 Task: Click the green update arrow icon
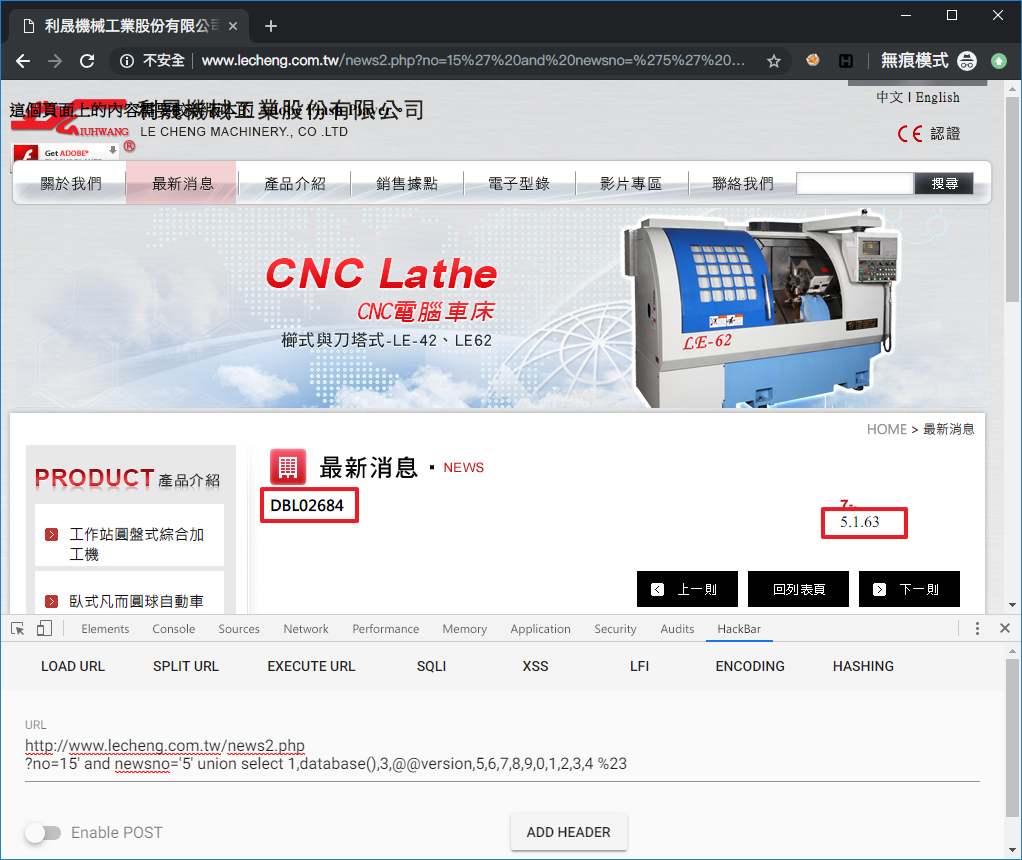pos(999,61)
